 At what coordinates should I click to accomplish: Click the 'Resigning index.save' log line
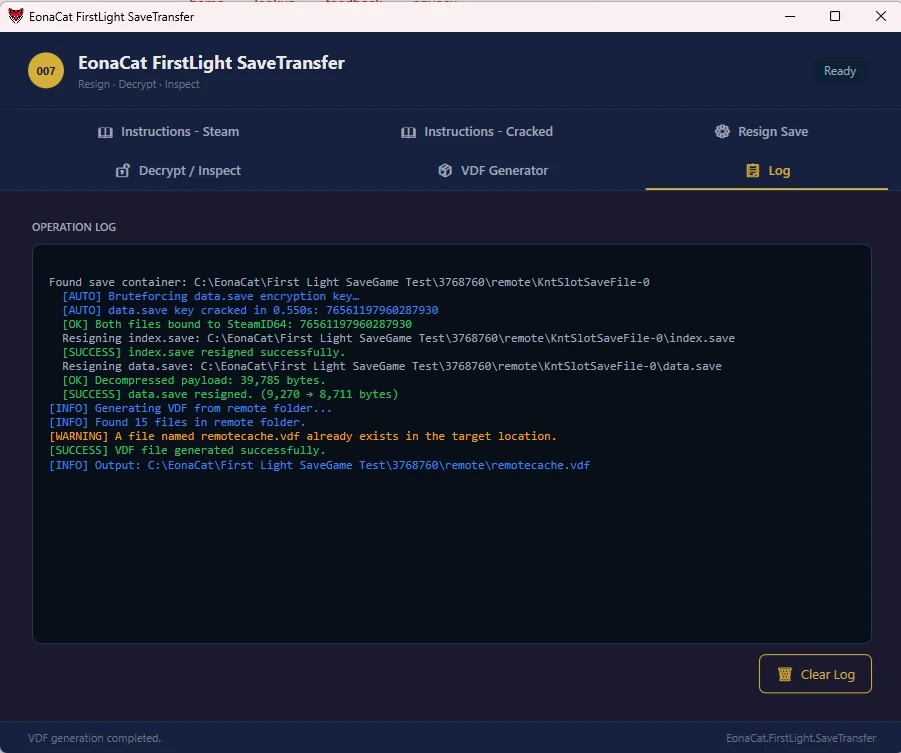click(x=398, y=338)
